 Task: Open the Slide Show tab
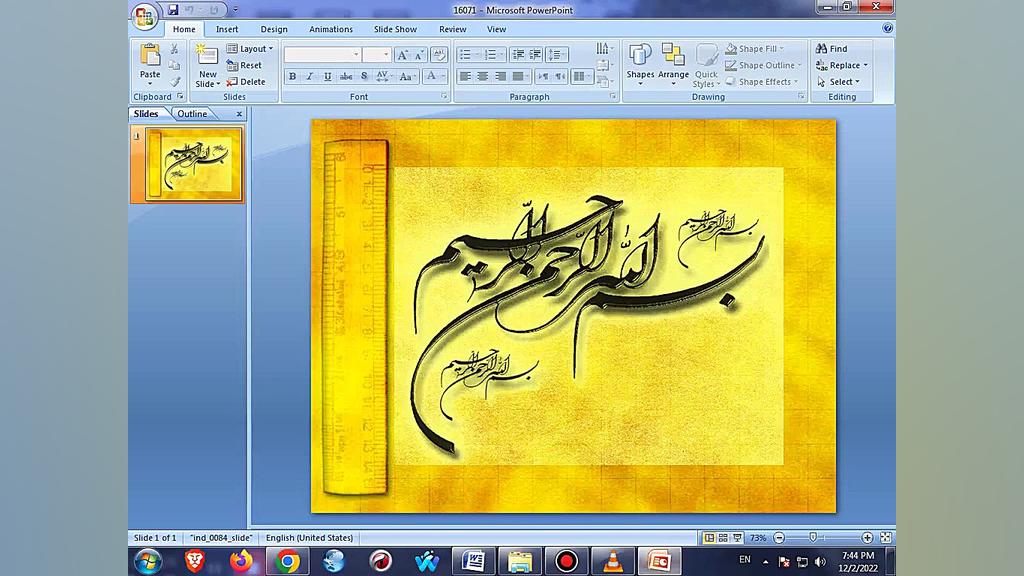395,29
